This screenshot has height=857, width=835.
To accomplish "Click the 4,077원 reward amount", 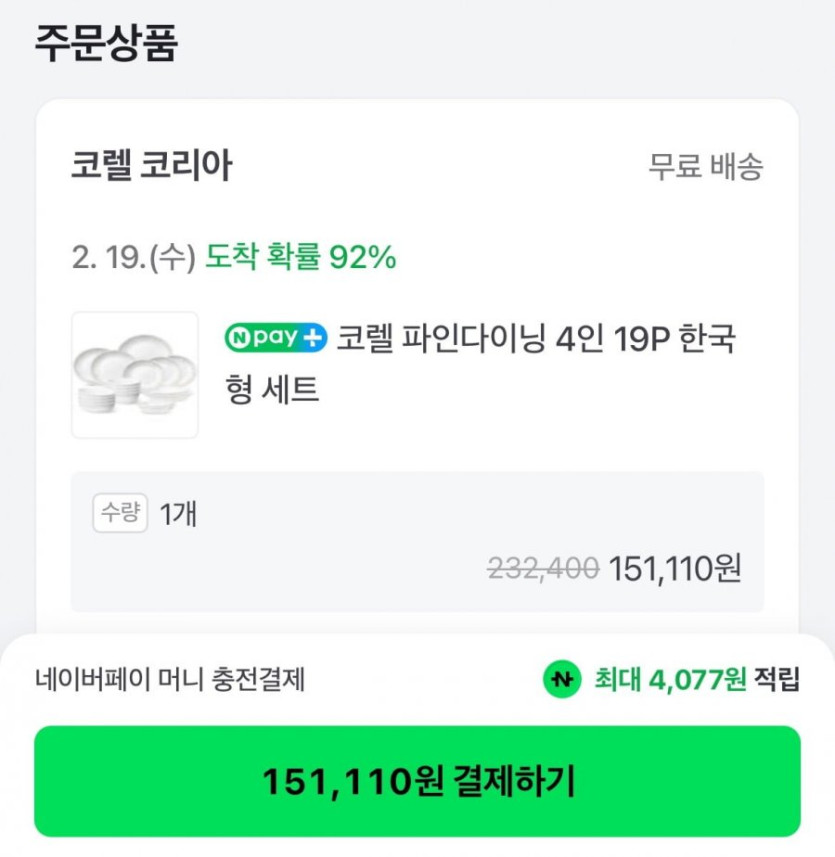I will [x=697, y=680].
